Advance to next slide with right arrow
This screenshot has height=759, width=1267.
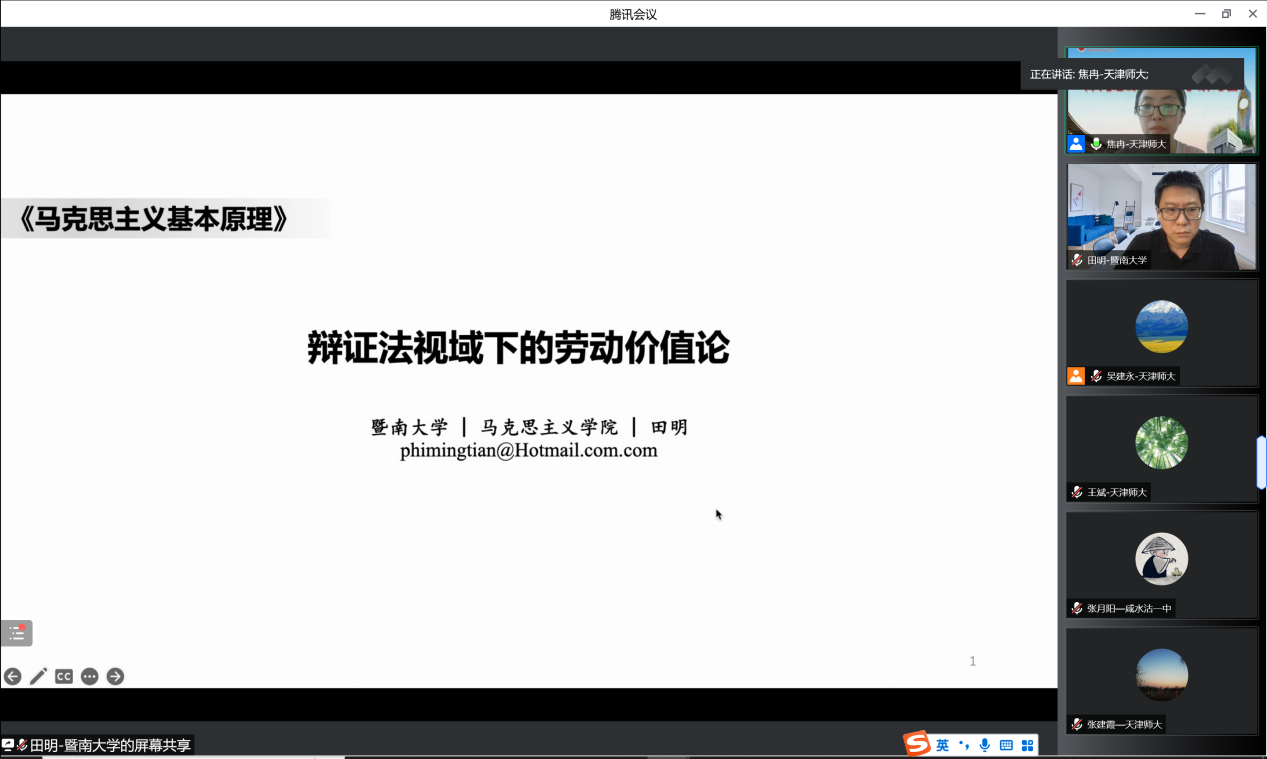click(115, 676)
